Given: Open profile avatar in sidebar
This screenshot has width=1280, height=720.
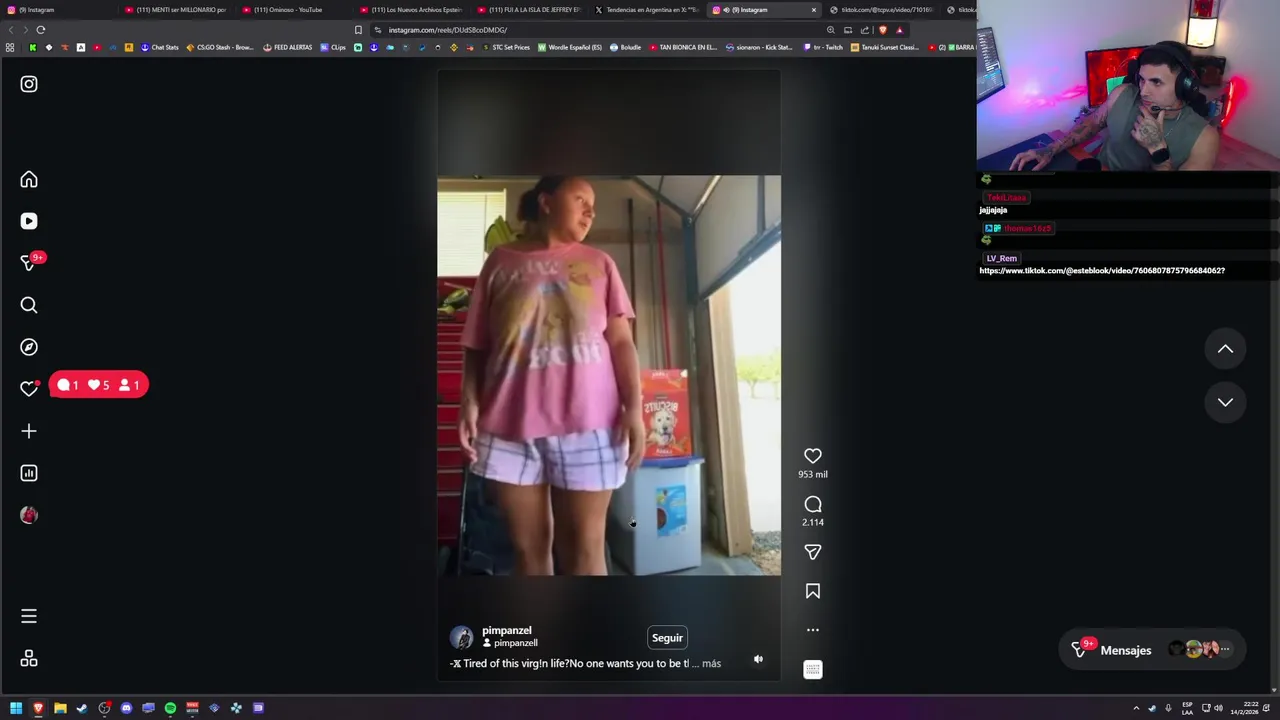Looking at the screenshot, I should [29, 515].
